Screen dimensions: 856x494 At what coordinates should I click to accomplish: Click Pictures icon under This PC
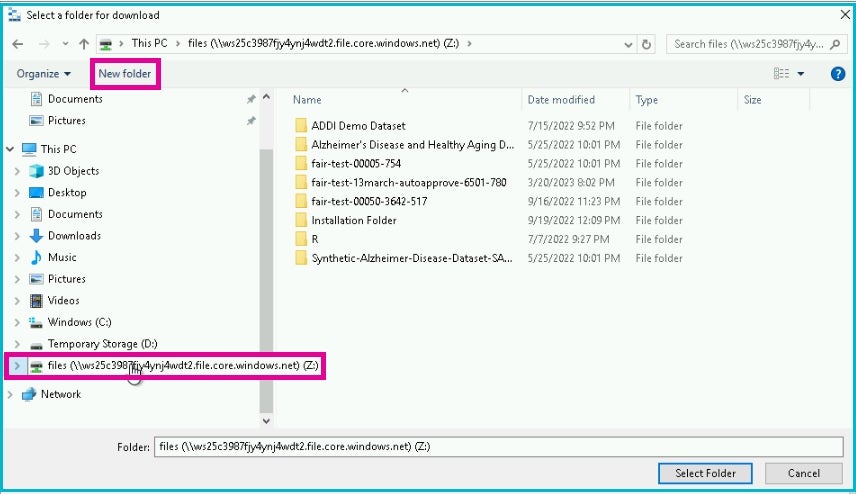coord(36,279)
